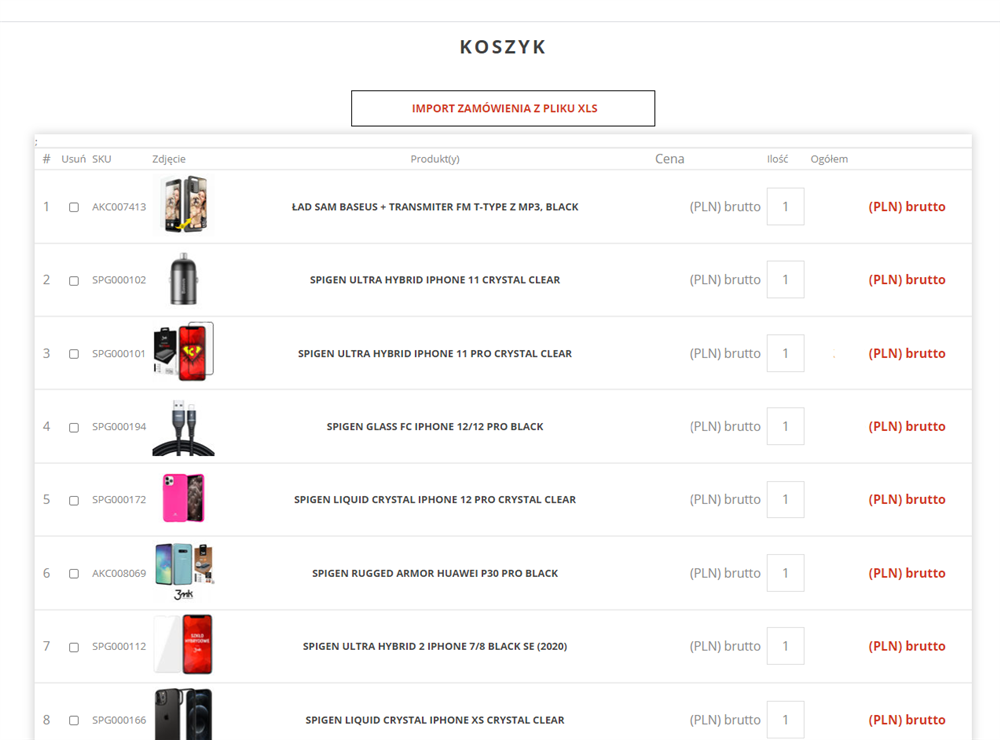Click black cable thumbnail in row 4
This screenshot has width=1000, height=740.
tap(183, 426)
